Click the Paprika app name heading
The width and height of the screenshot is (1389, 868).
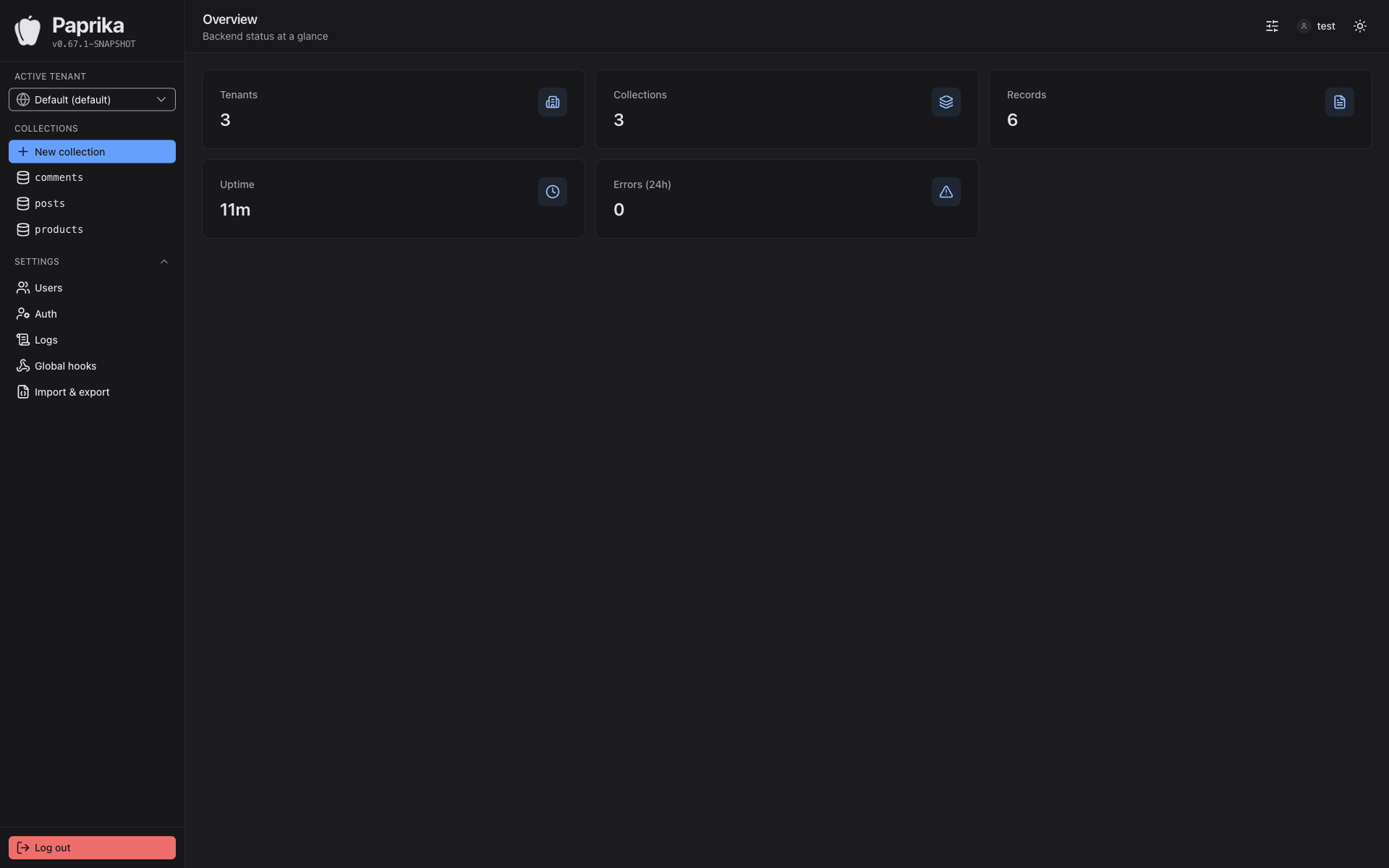point(88,25)
